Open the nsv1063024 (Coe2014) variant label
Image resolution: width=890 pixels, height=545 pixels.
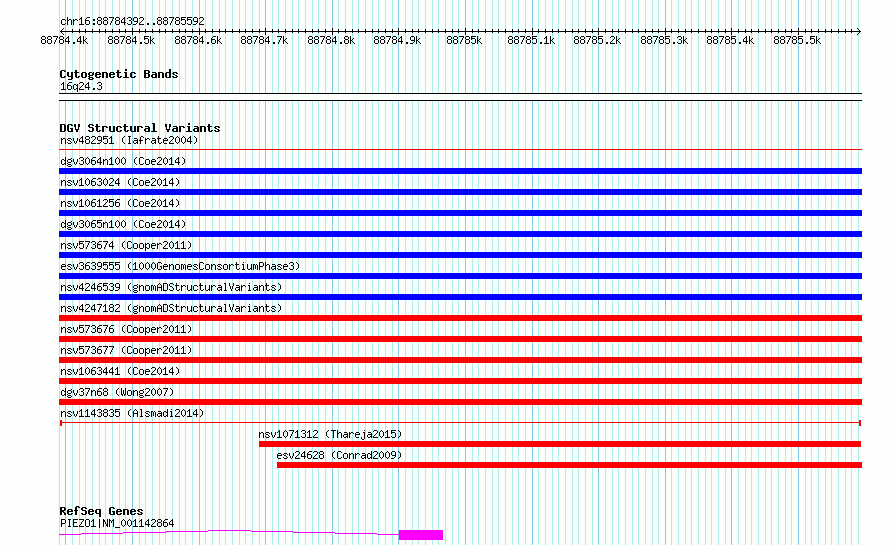(x=120, y=182)
